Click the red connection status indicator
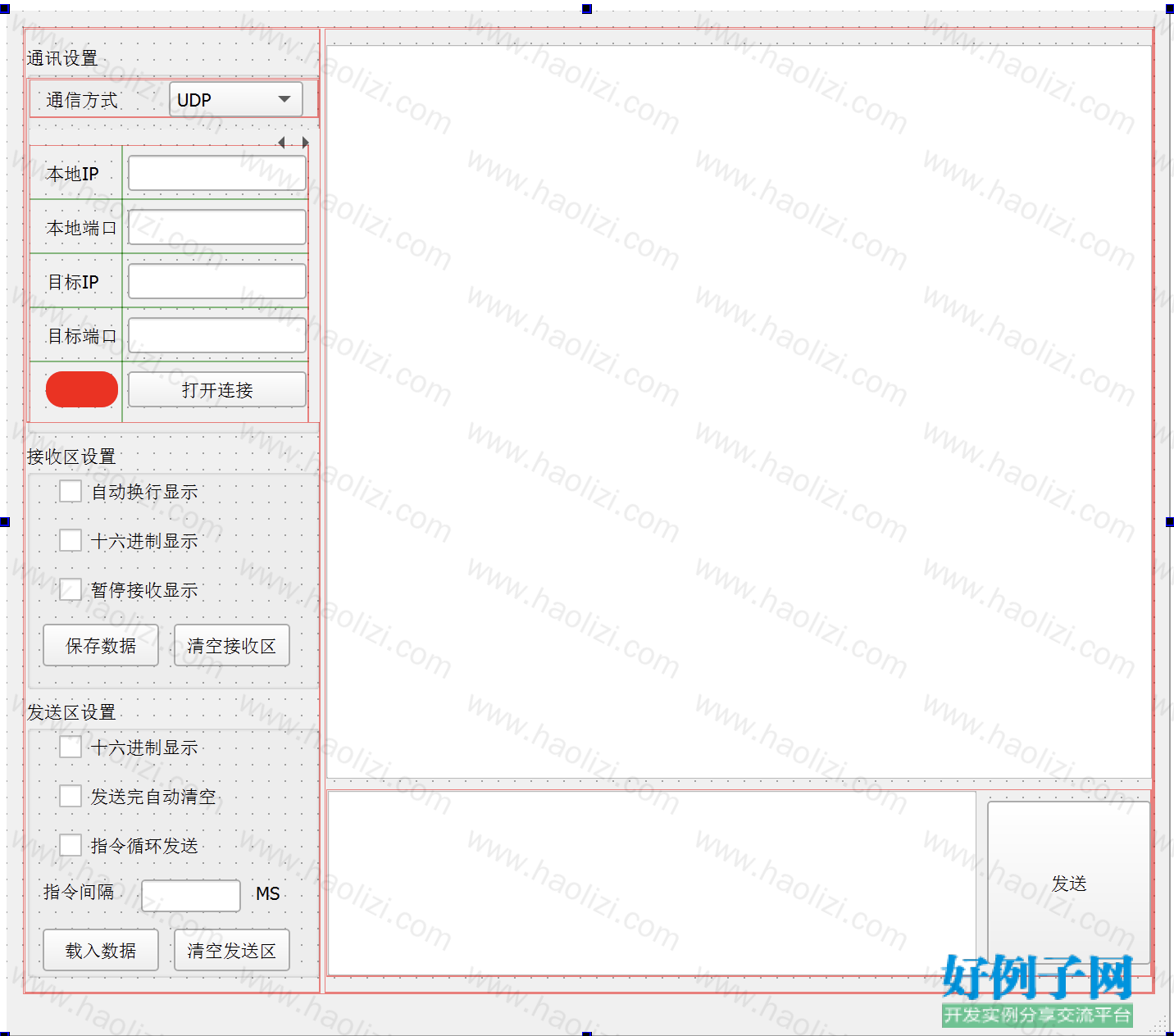The width and height of the screenshot is (1174, 1036). coord(82,389)
